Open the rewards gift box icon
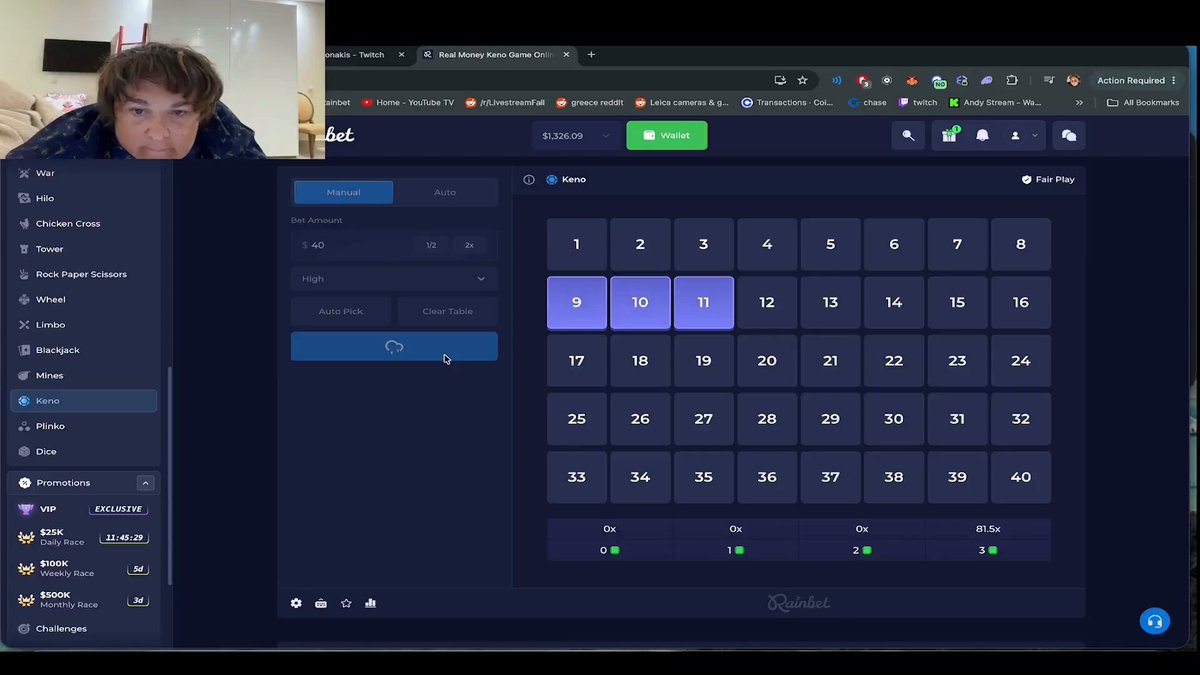 point(949,135)
